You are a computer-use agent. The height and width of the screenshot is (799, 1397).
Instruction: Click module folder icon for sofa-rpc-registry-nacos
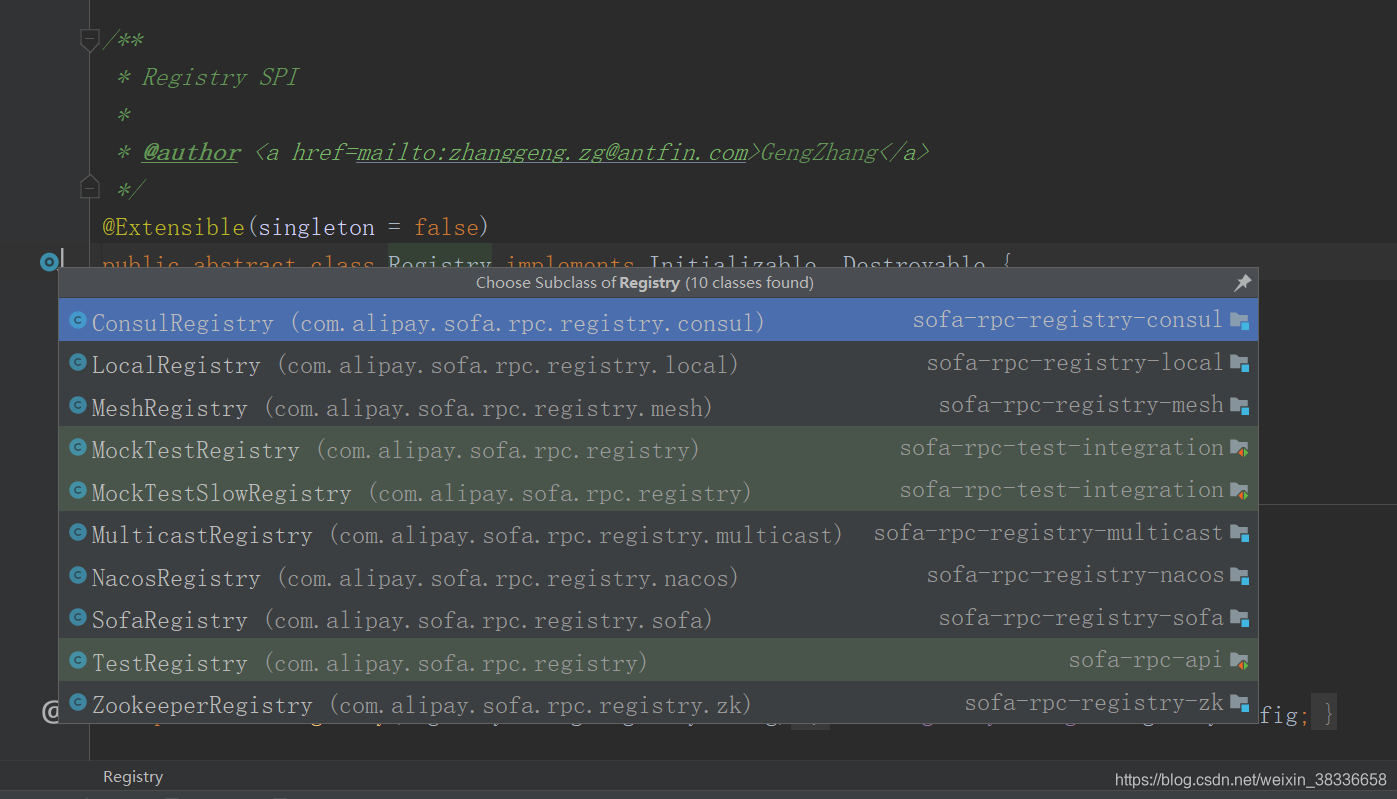pos(1240,576)
